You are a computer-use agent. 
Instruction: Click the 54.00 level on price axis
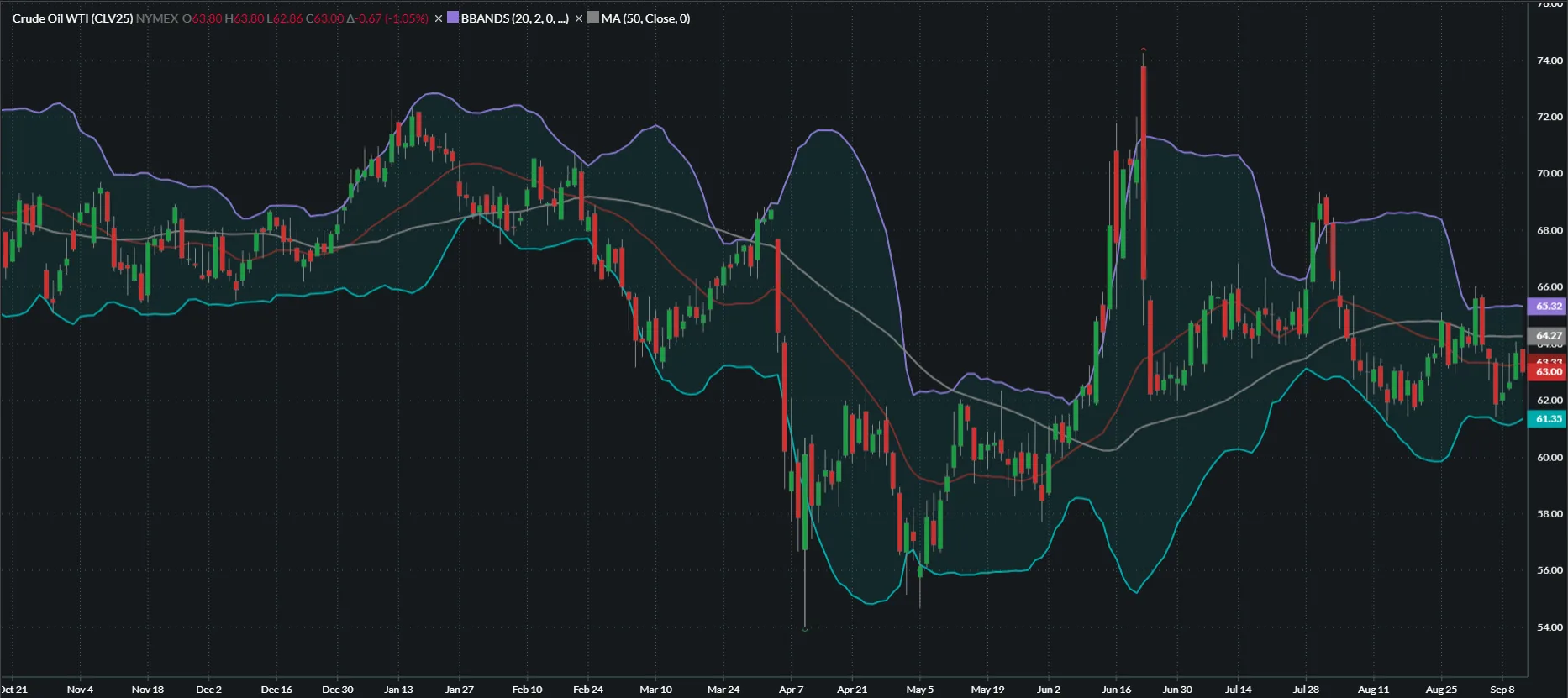1550,627
